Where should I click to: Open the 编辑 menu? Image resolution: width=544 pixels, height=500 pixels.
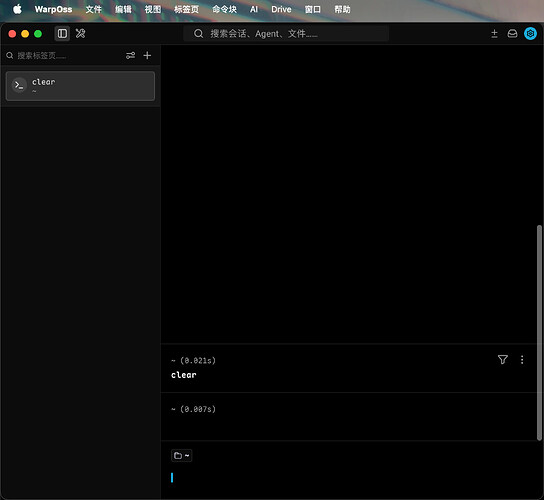click(x=123, y=9)
